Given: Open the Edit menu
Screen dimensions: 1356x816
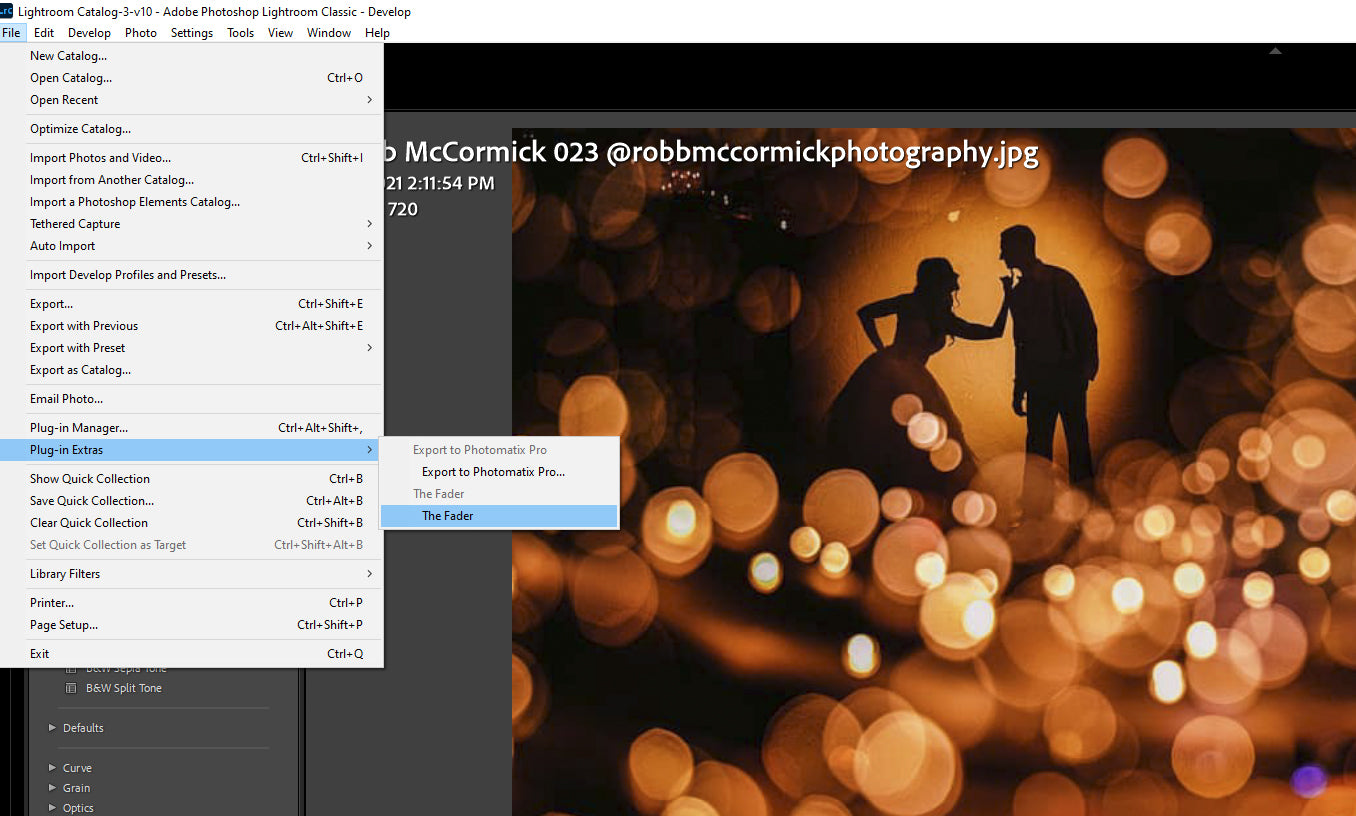Looking at the screenshot, I should [44, 33].
